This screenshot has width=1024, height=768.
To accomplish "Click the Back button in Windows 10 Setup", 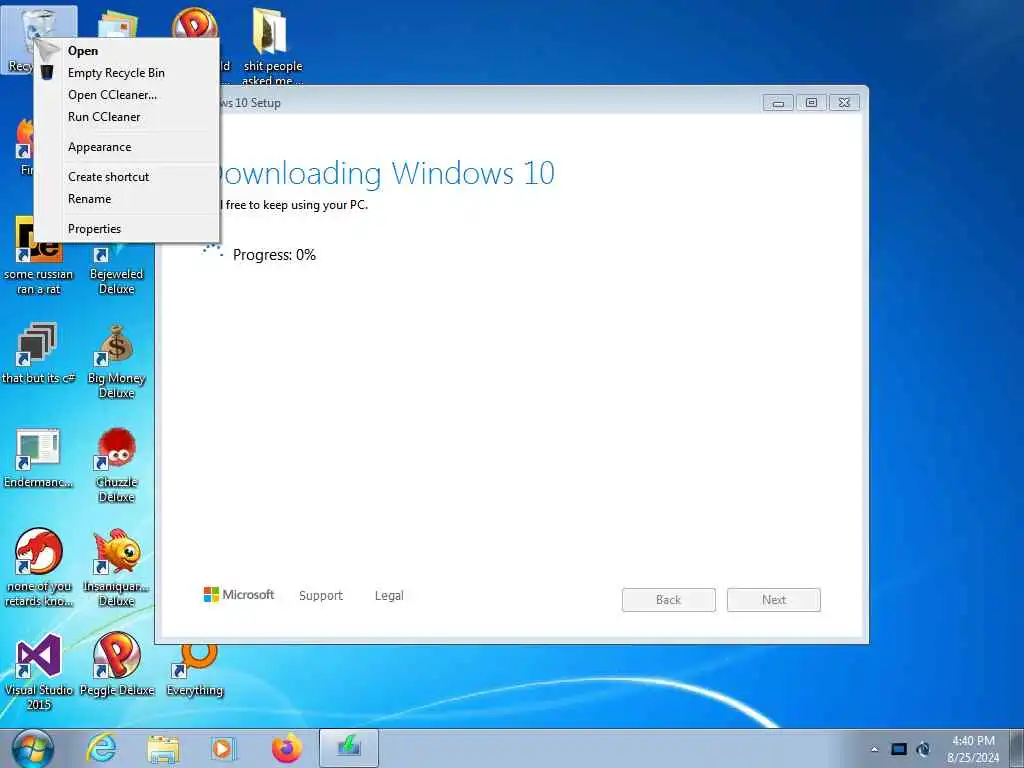I will click(x=668, y=600).
